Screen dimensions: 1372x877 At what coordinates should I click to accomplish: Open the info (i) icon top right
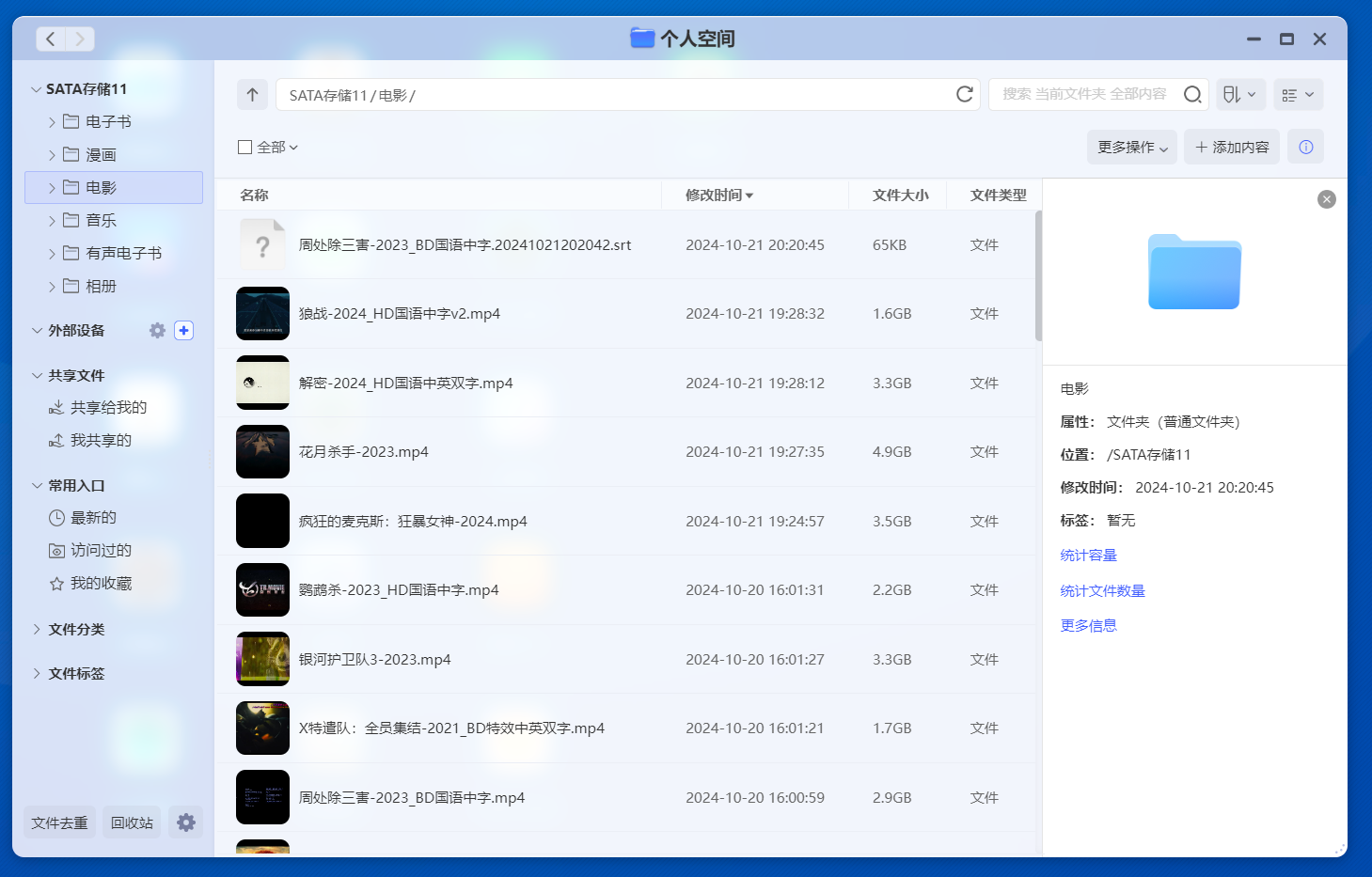[x=1305, y=146]
